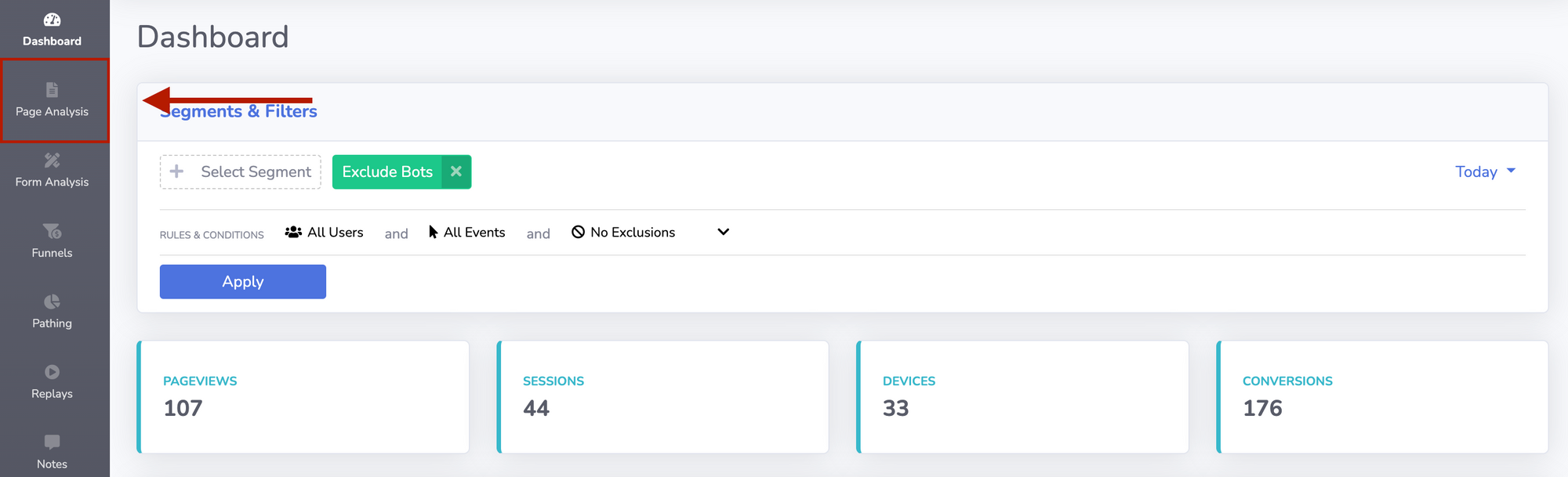This screenshot has height=477, width=1568.
Task: Expand the rules and conditions chevron
Action: [x=723, y=232]
